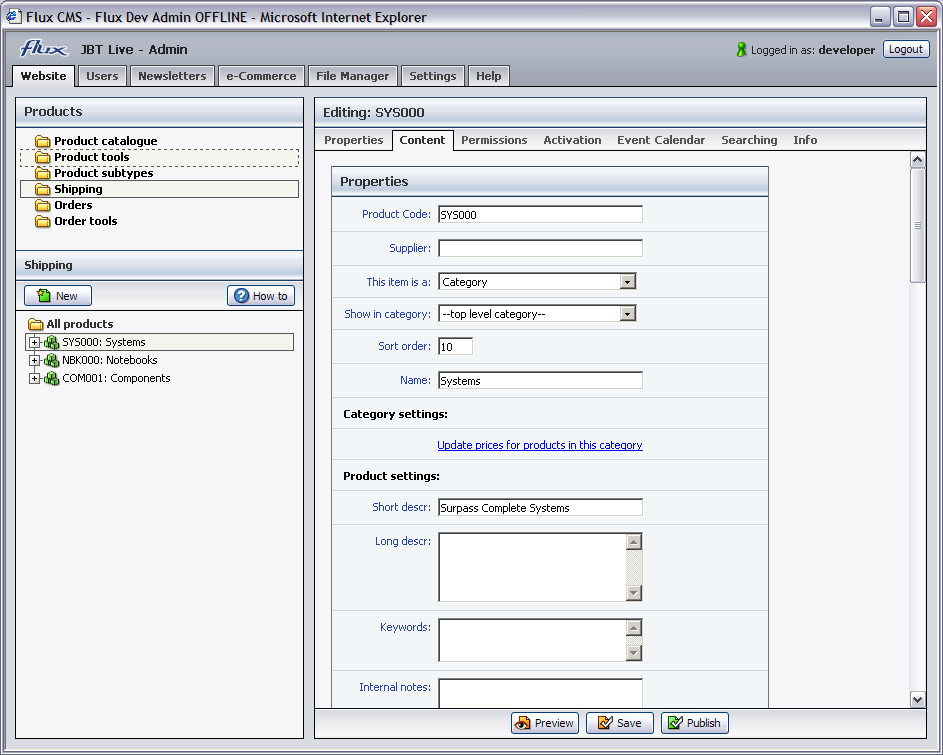Open the How to help button

click(261, 295)
